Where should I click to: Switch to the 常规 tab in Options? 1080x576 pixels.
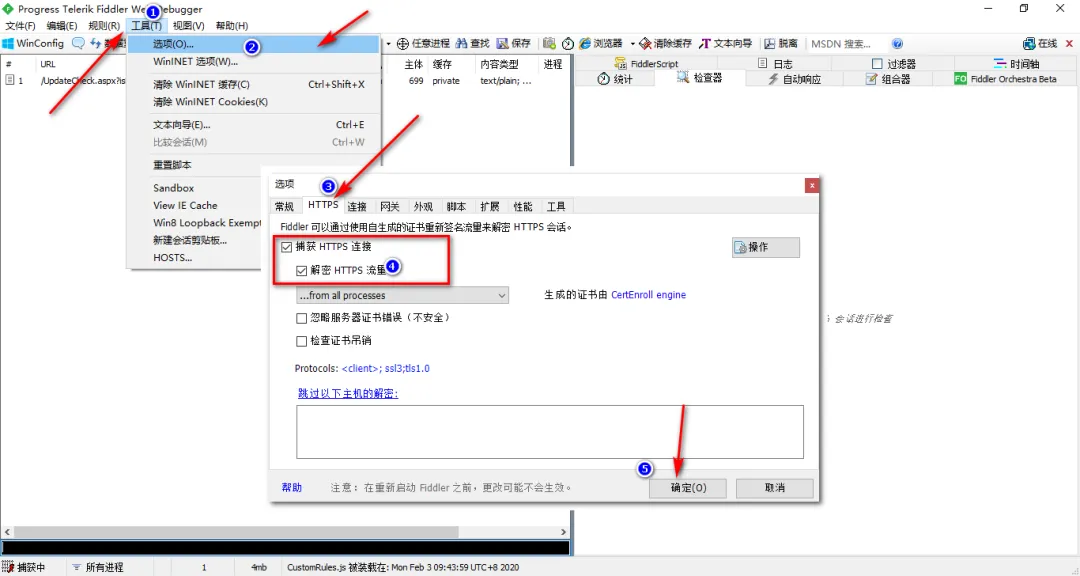tap(284, 207)
